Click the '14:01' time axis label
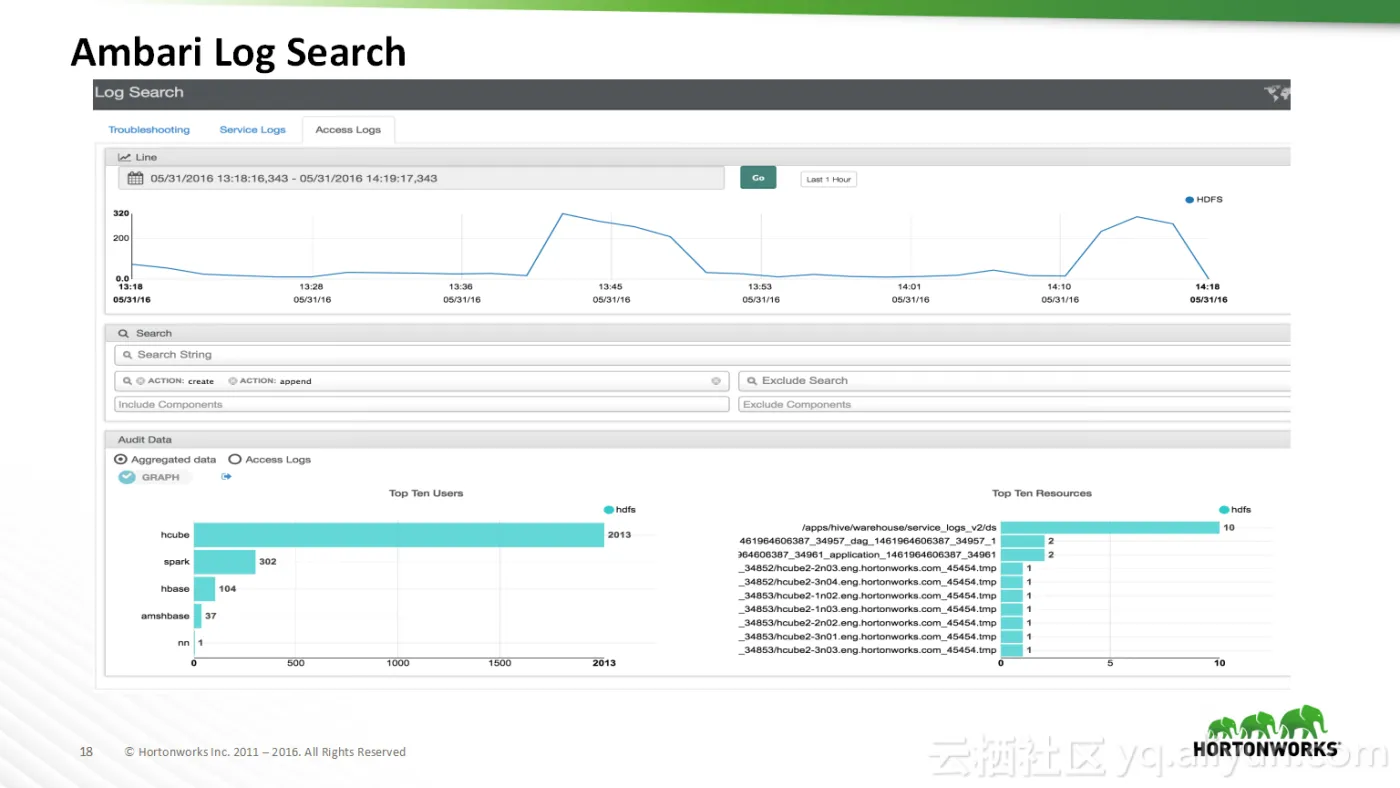Viewport: 1400px width, 788px height. tap(909, 287)
